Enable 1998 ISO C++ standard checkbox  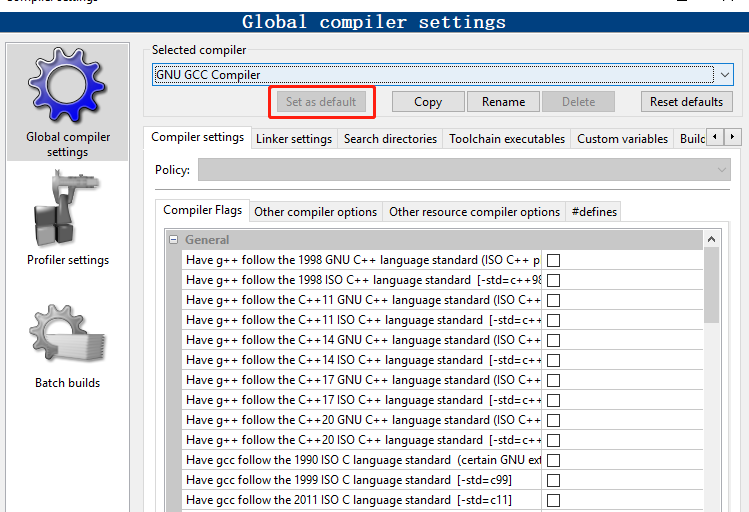(x=553, y=280)
